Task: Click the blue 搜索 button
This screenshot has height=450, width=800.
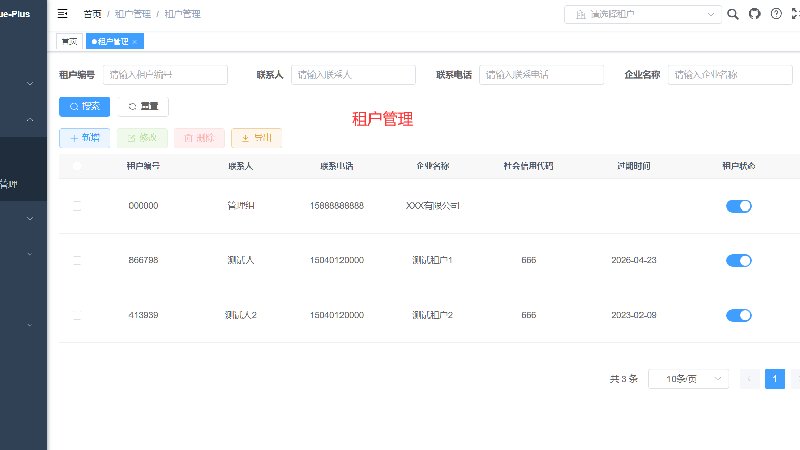Action: pos(85,107)
